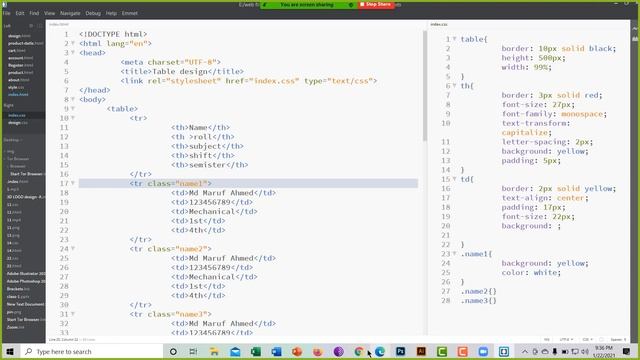Open Task View on taskbar
The height and width of the screenshot is (360, 640).
193,351
